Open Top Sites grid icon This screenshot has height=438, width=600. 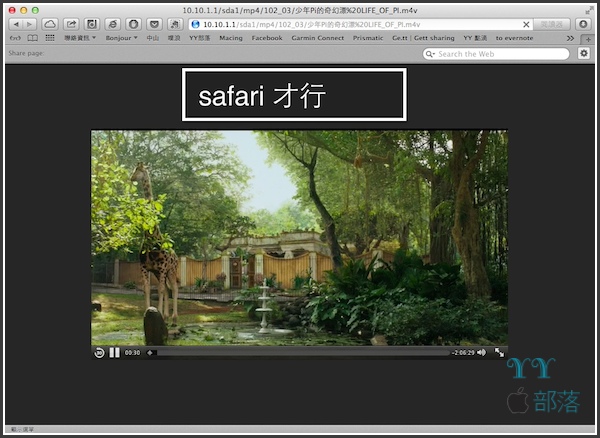point(50,37)
